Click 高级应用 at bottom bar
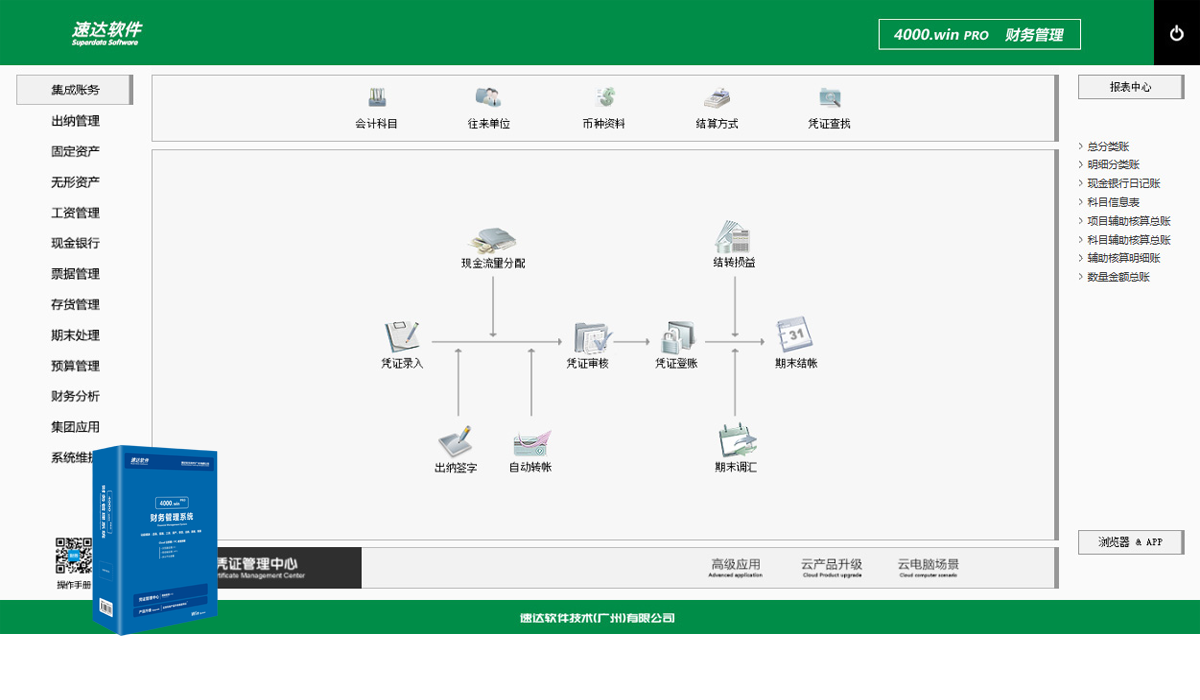This screenshot has width=1200, height=700. 735,567
